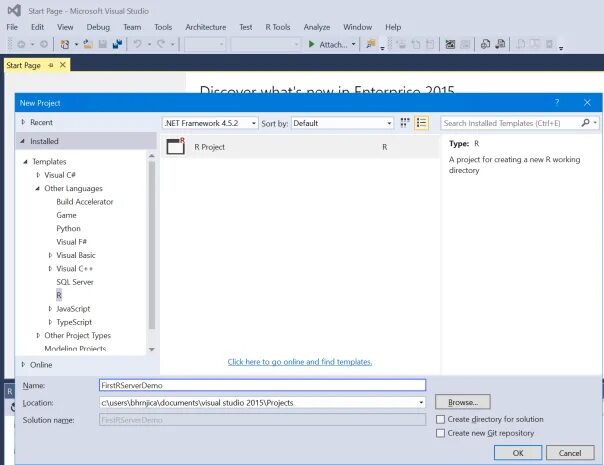Expand the Online section

pos(23,364)
